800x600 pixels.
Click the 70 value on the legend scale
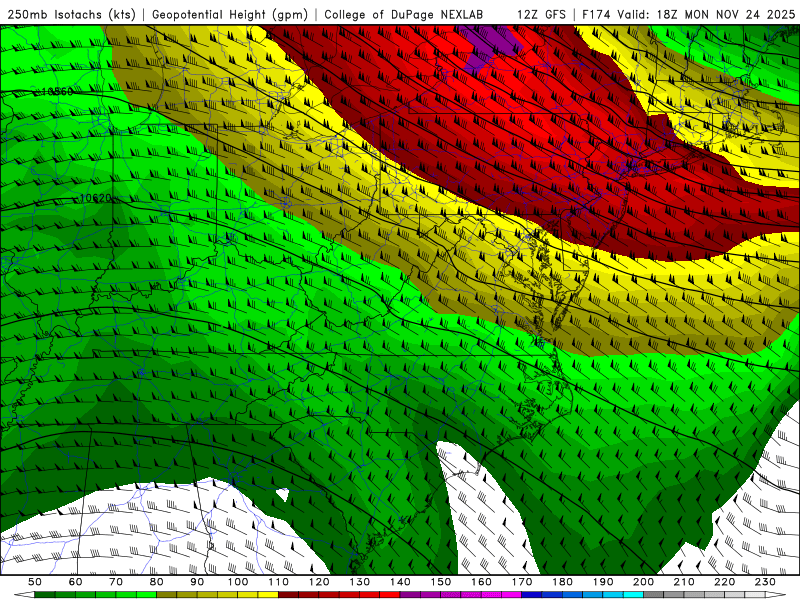(116, 582)
